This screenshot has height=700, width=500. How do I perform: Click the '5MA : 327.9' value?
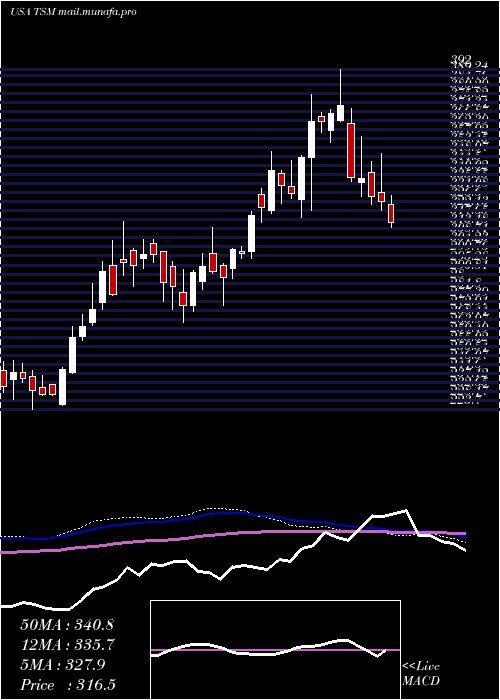click(63, 665)
